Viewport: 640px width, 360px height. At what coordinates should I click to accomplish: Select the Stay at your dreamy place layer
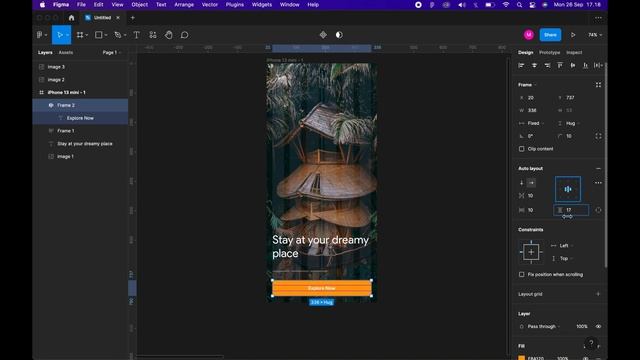point(80,144)
